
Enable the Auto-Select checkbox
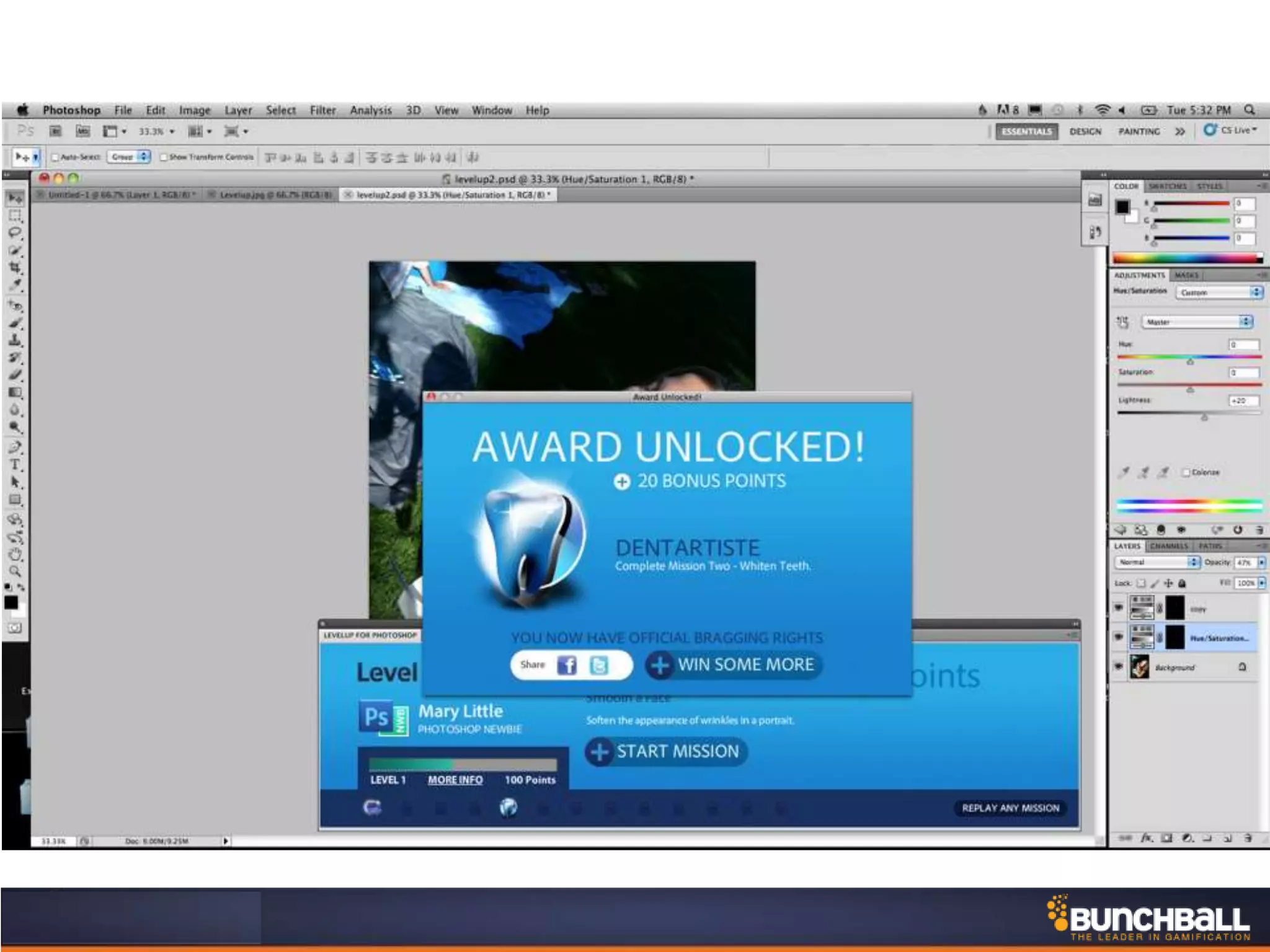point(55,157)
